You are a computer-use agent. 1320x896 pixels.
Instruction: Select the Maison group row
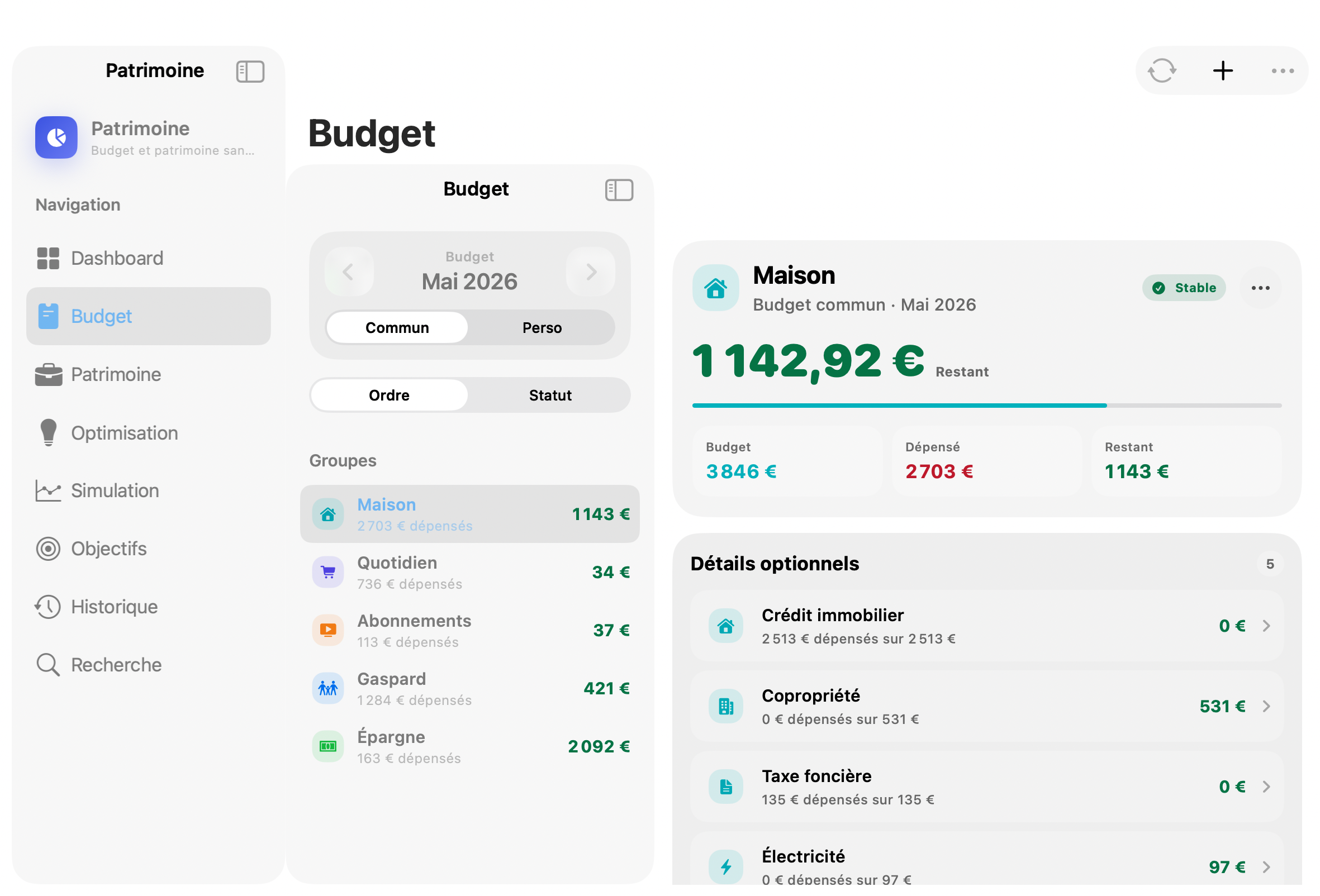tap(470, 514)
